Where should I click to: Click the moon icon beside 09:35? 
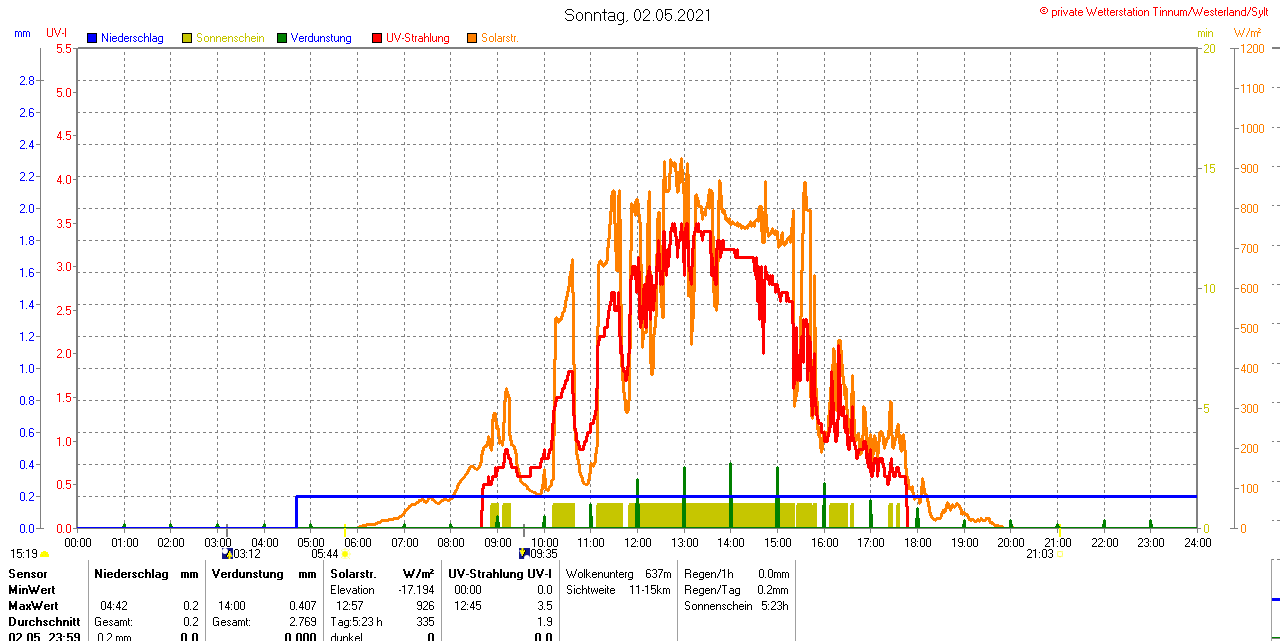coord(523,553)
